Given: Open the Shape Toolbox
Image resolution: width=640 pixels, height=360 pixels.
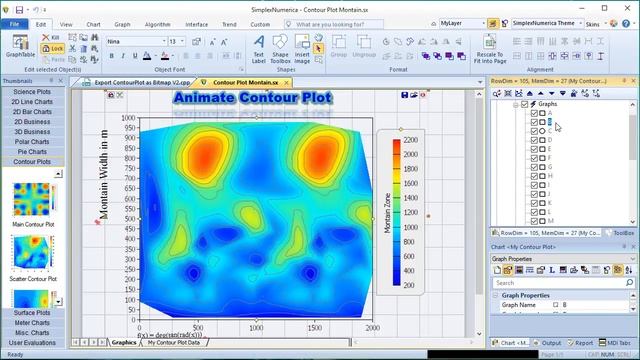Looking at the screenshot, I should [x=280, y=49].
